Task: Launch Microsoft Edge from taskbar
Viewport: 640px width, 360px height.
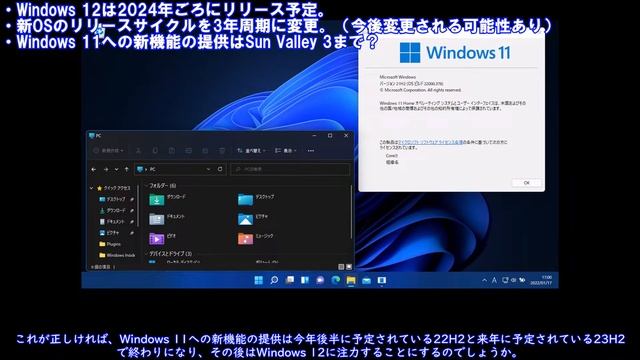Action: tap(336, 280)
